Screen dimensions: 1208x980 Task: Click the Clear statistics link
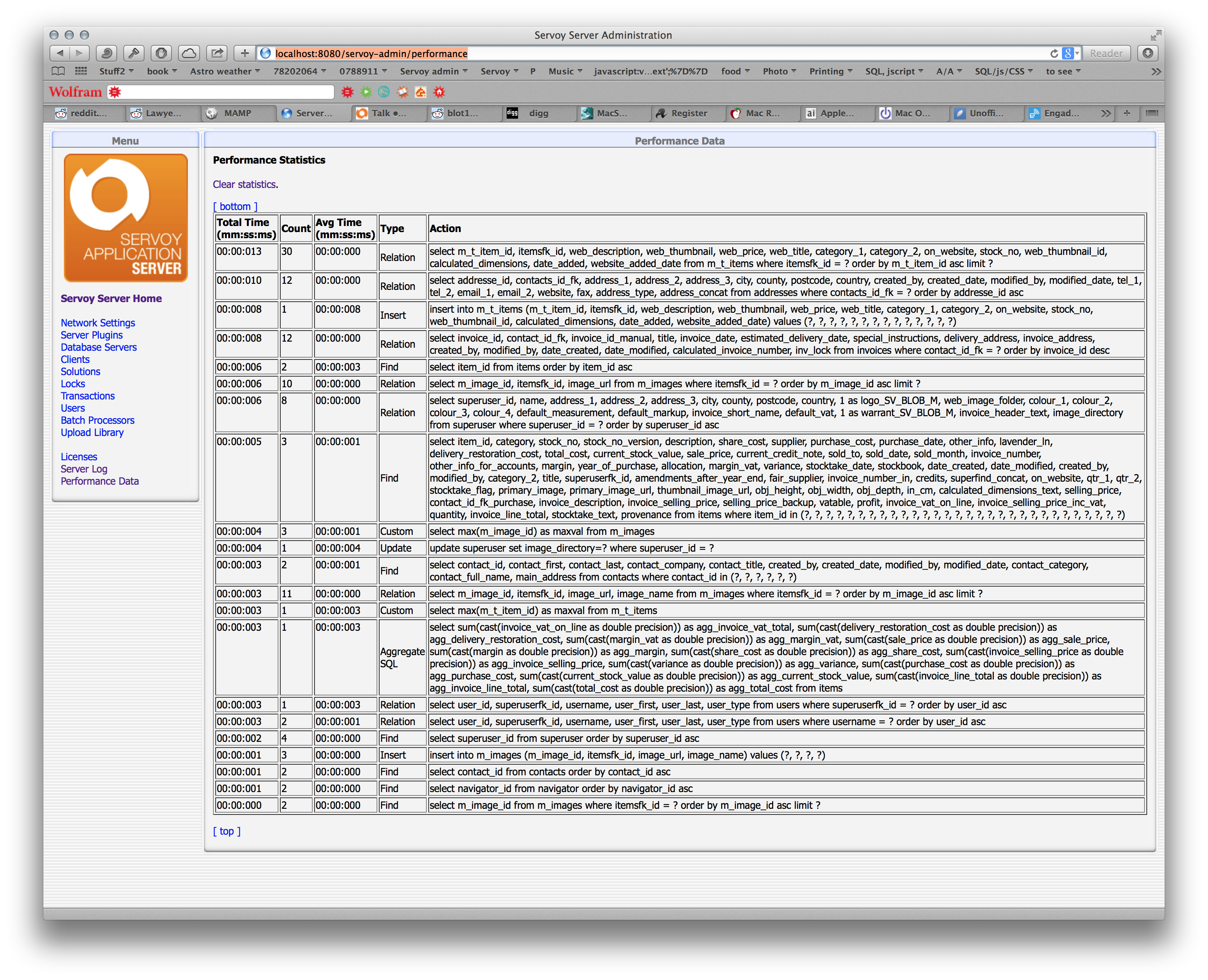pos(245,184)
